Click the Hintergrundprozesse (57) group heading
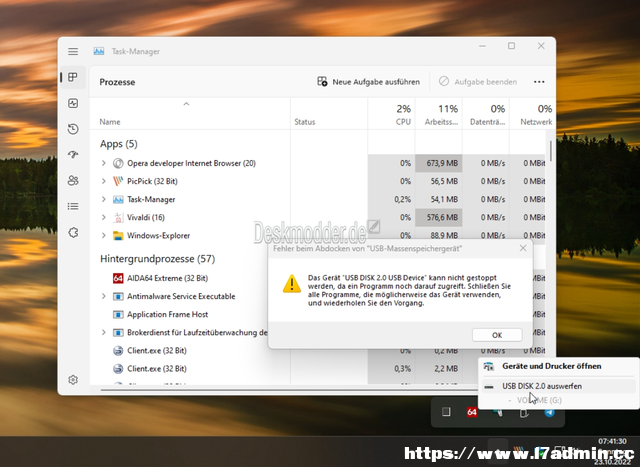This screenshot has height=467, width=640. [158, 259]
